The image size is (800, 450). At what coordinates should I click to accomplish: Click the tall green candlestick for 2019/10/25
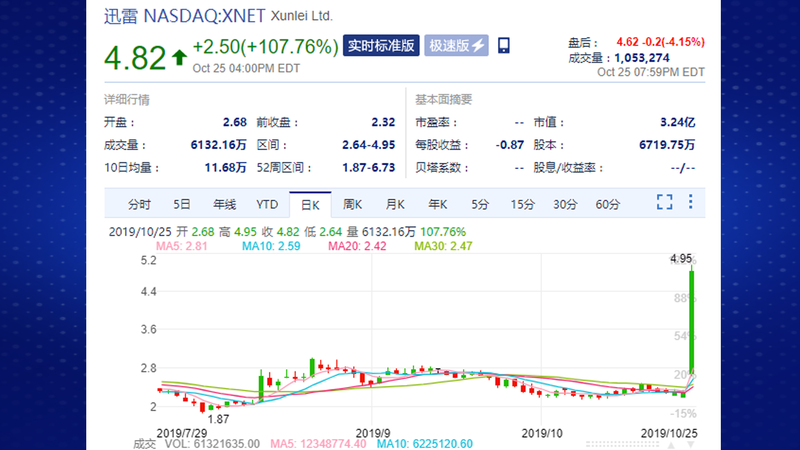(x=691, y=321)
